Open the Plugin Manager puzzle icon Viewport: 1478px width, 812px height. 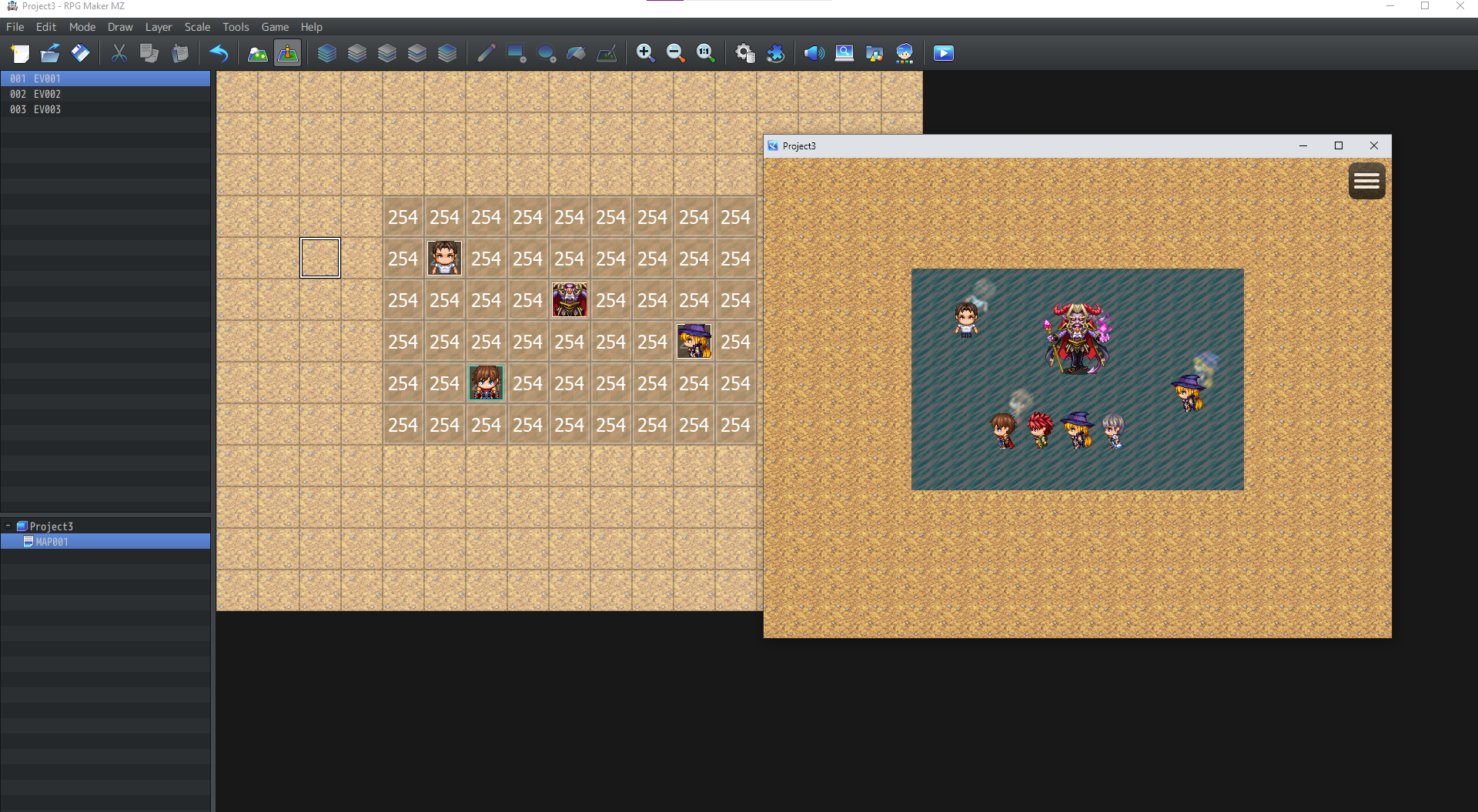(775, 53)
